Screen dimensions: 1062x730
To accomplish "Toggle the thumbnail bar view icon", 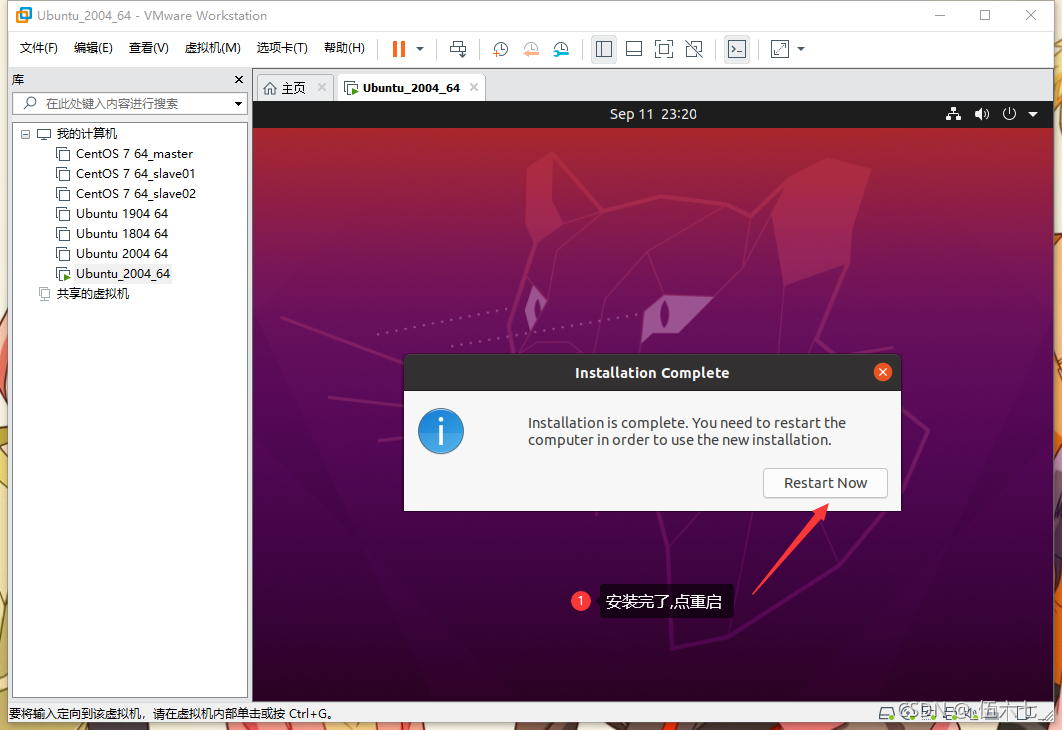I will (634, 49).
